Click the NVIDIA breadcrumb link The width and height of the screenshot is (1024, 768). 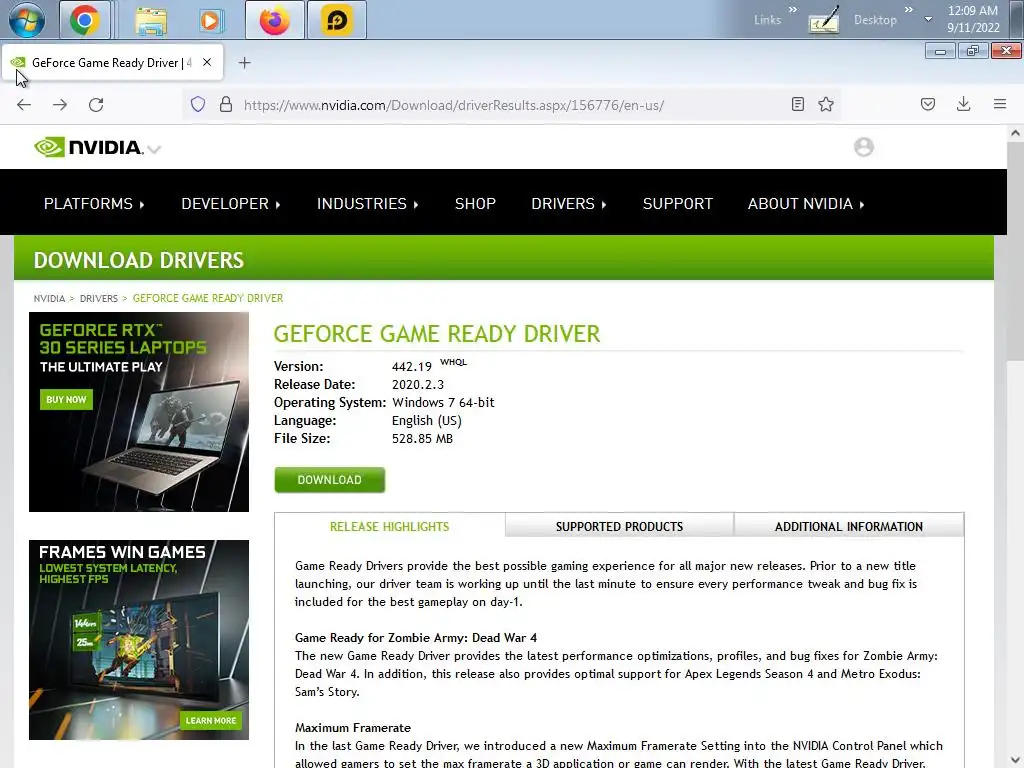click(x=49, y=298)
